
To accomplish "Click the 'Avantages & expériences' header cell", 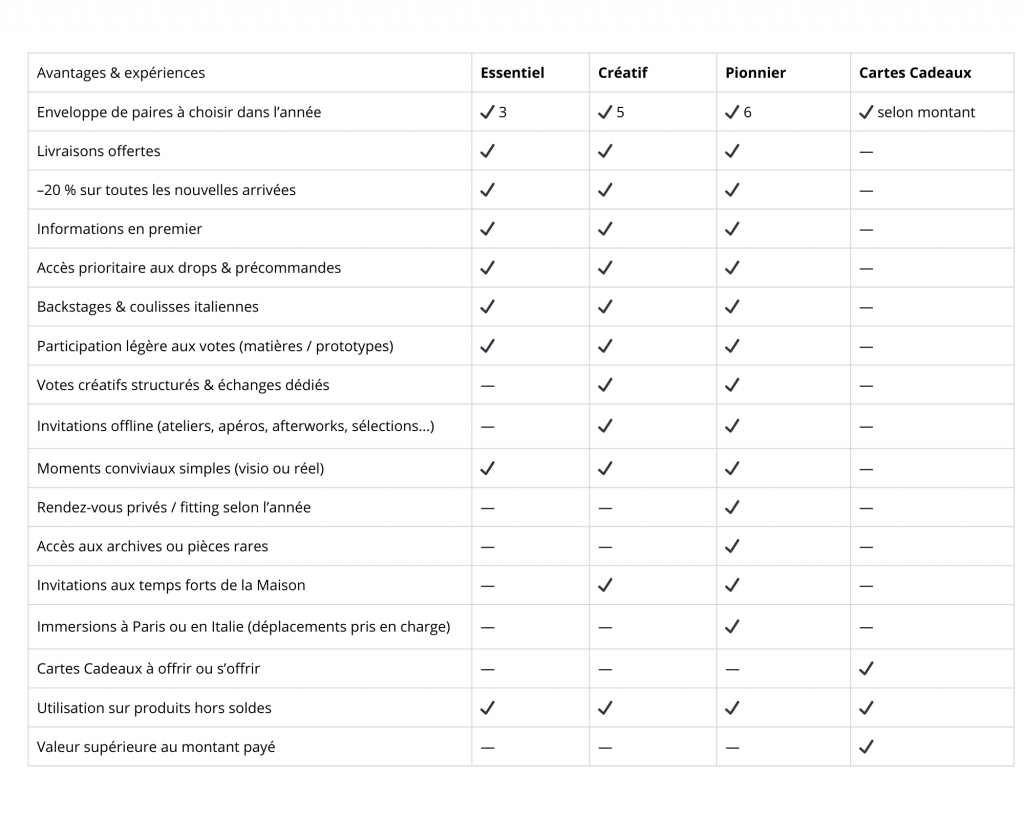I will (x=121, y=73).
